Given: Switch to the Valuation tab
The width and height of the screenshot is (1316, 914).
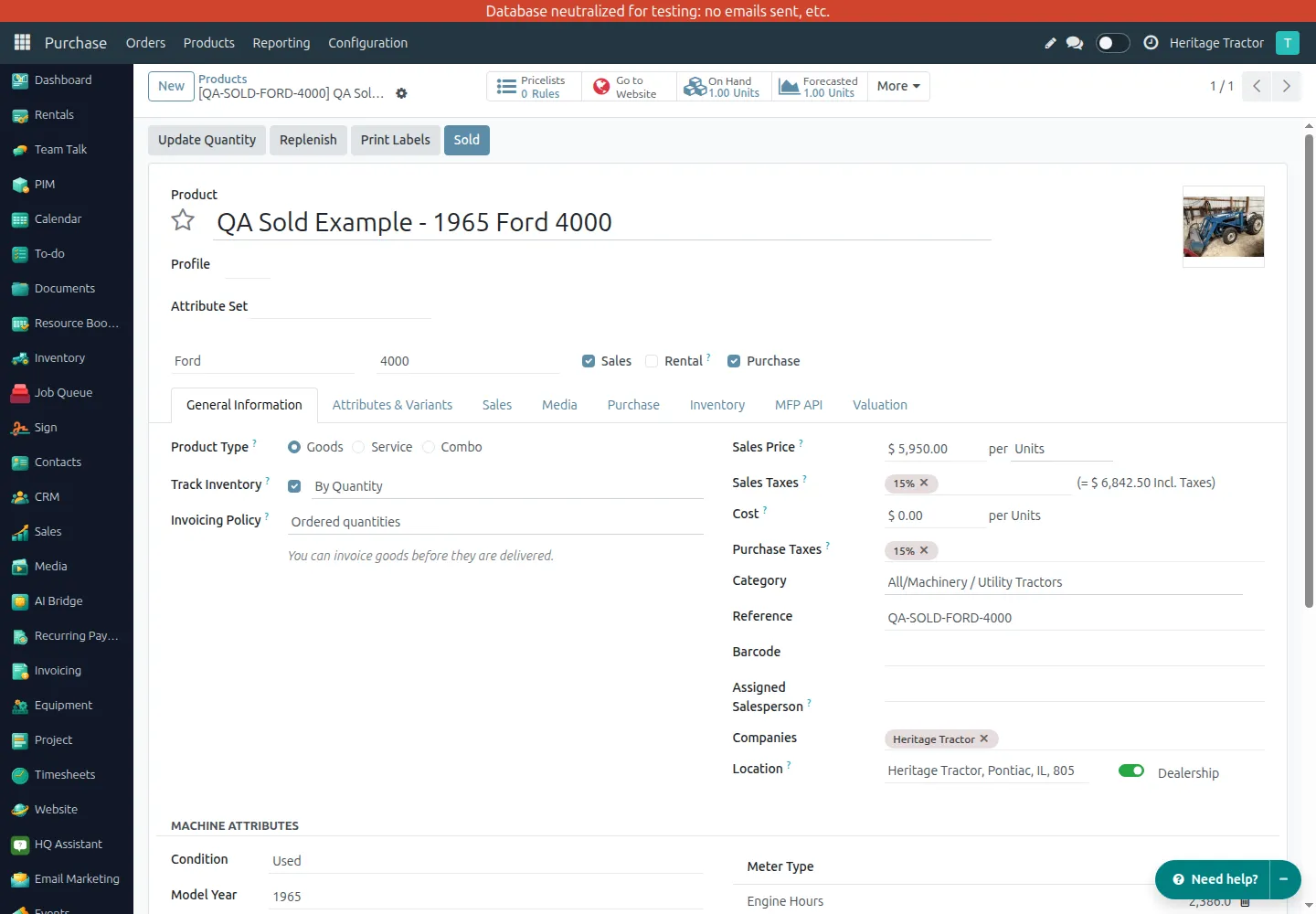Looking at the screenshot, I should (x=880, y=405).
